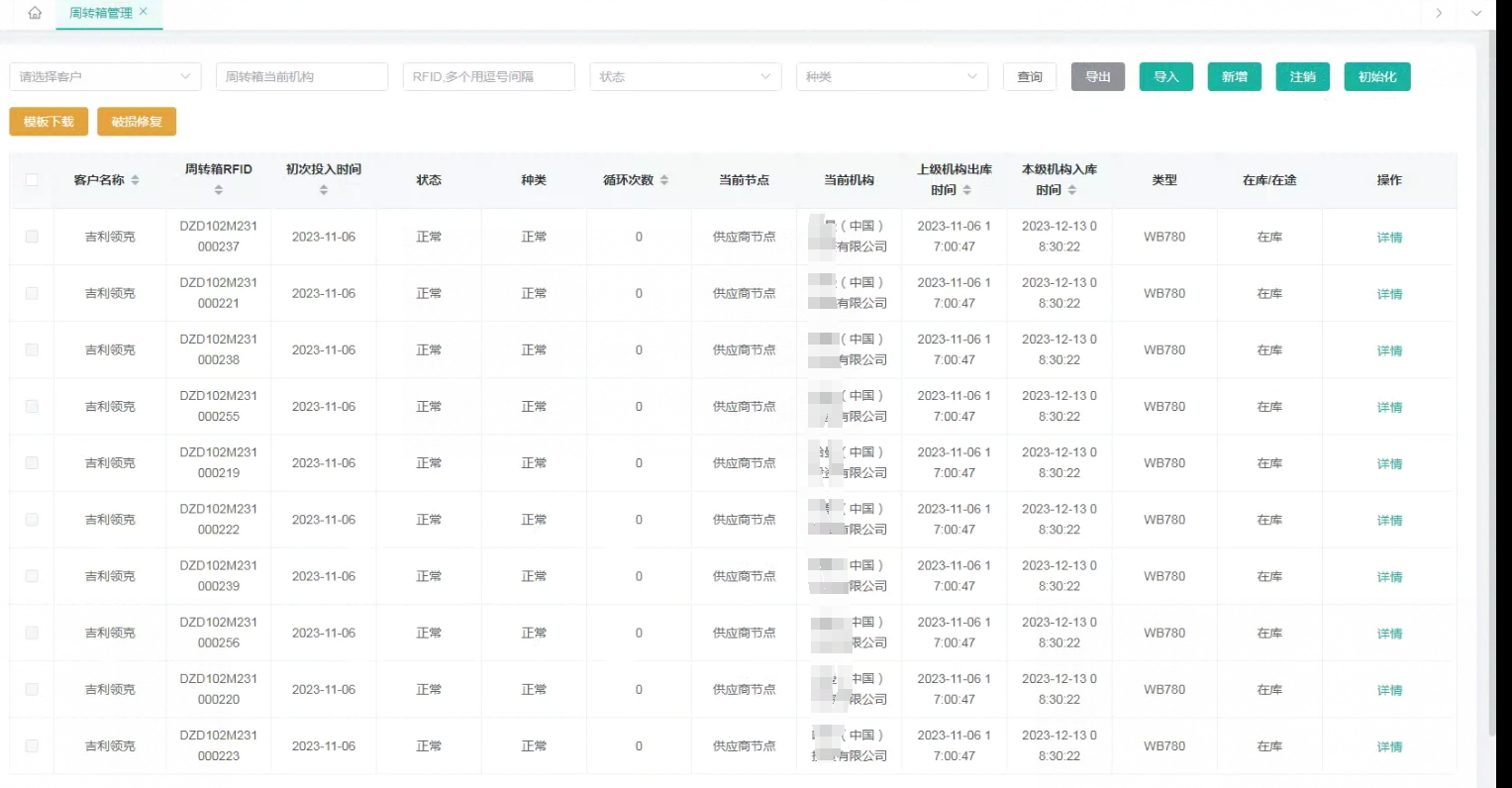The height and width of the screenshot is (788, 1512).
Task: Click the 类型 column header
Action: click(1164, 180)
